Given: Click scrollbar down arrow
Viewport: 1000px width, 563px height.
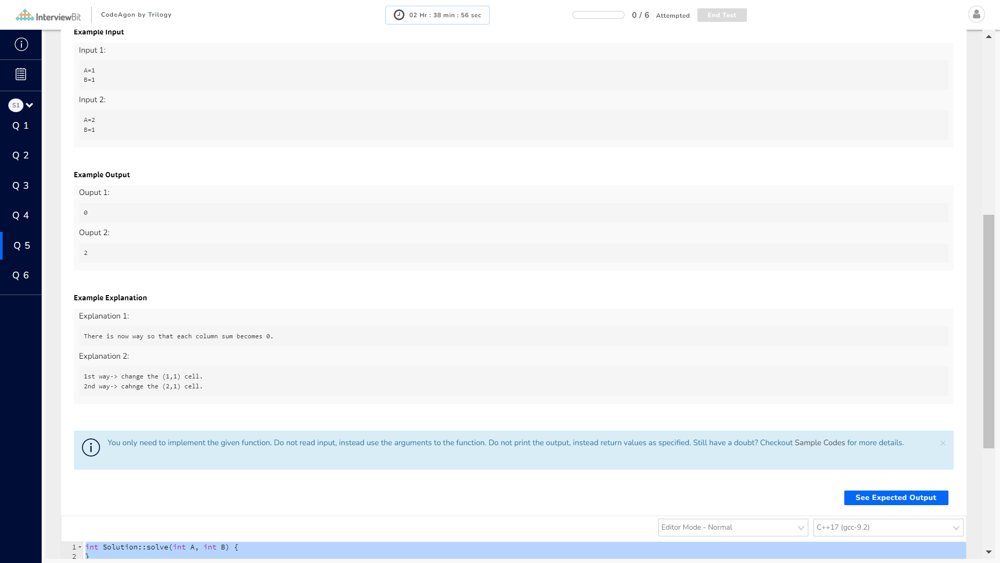Looking at the screenshot, I should click(x=989, y=552).
